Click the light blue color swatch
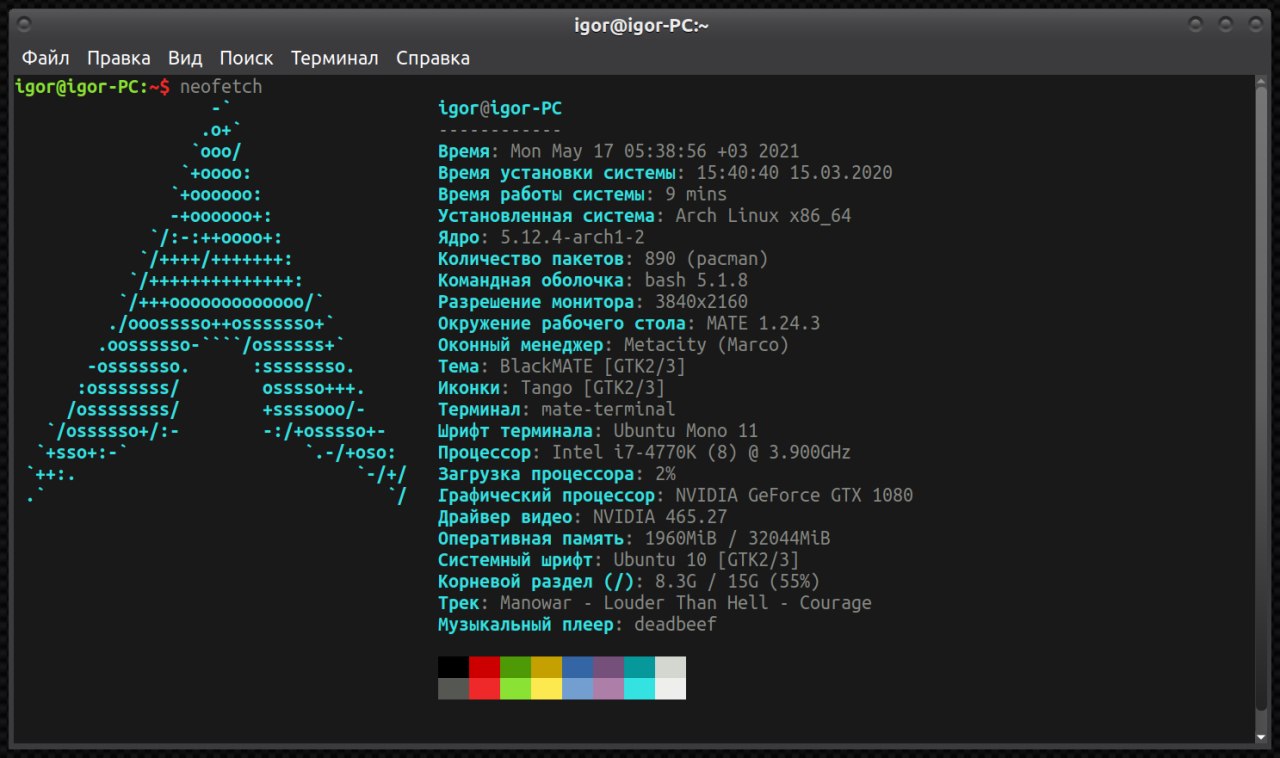1280x758 pixels. pos(577,689)
